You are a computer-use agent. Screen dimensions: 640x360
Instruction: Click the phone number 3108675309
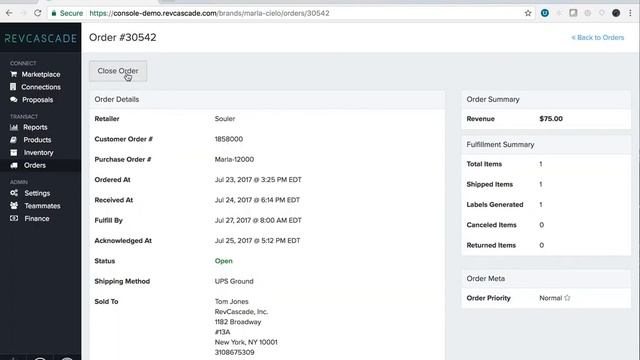click(235, 352)
